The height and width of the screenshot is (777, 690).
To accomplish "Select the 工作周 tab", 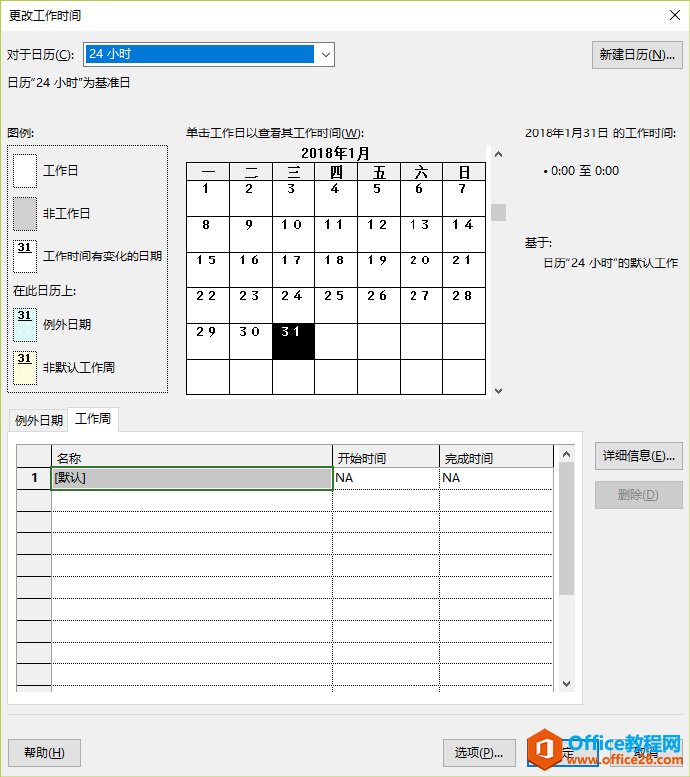I will (x=94, y=420).
